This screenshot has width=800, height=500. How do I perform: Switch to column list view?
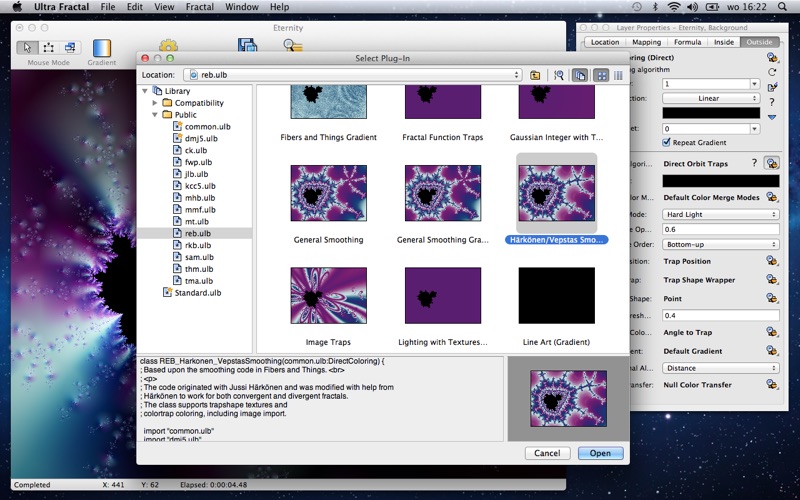pyautogui.click(x=618, y=75)
